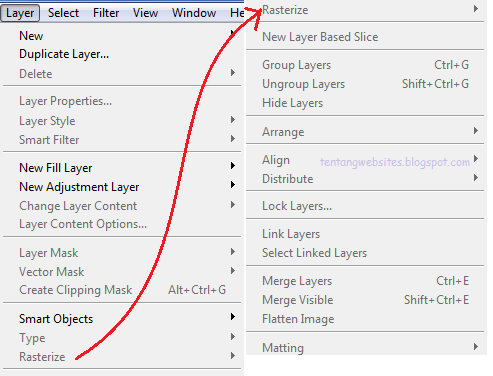The image size is (493, 376).
Task: Open the Smart Objects submenu
Action: click(x=122, y=319)
